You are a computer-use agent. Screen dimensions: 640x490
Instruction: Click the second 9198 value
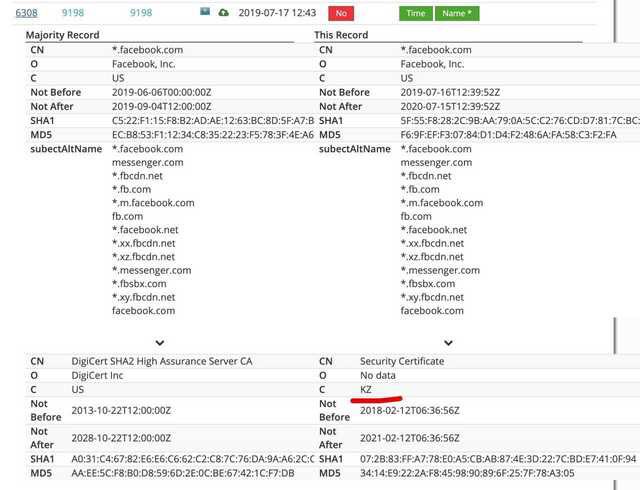coord(141,13)
